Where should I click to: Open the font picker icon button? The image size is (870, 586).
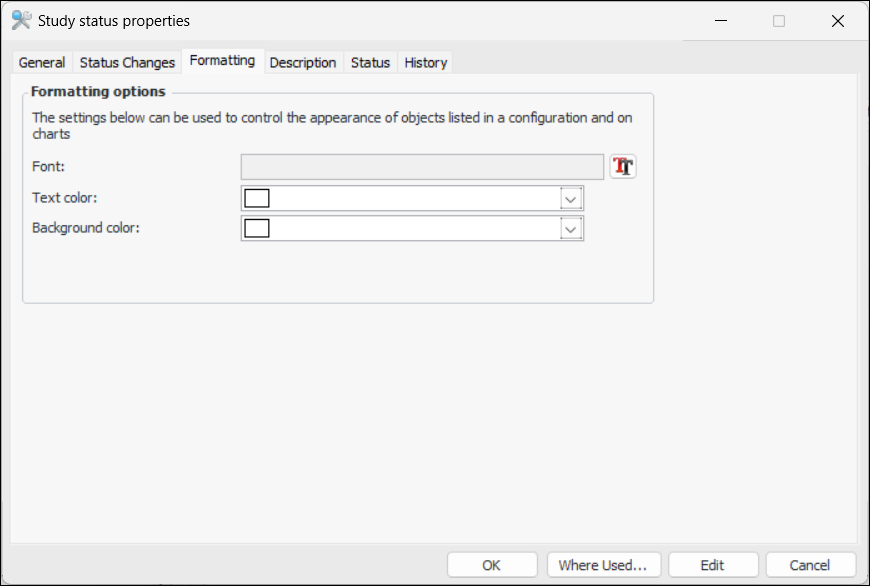(623, 167)
